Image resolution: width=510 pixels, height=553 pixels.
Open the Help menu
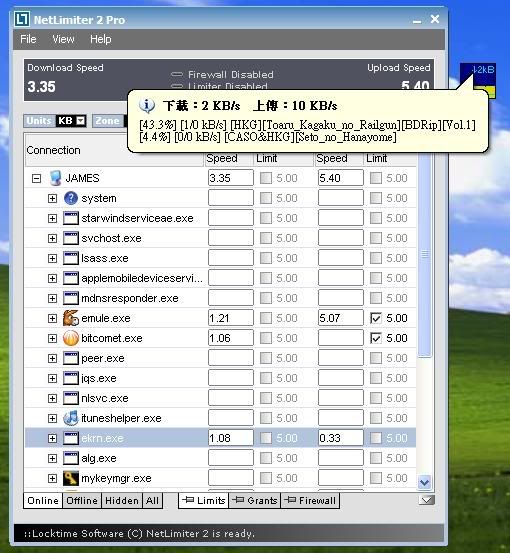101,39
